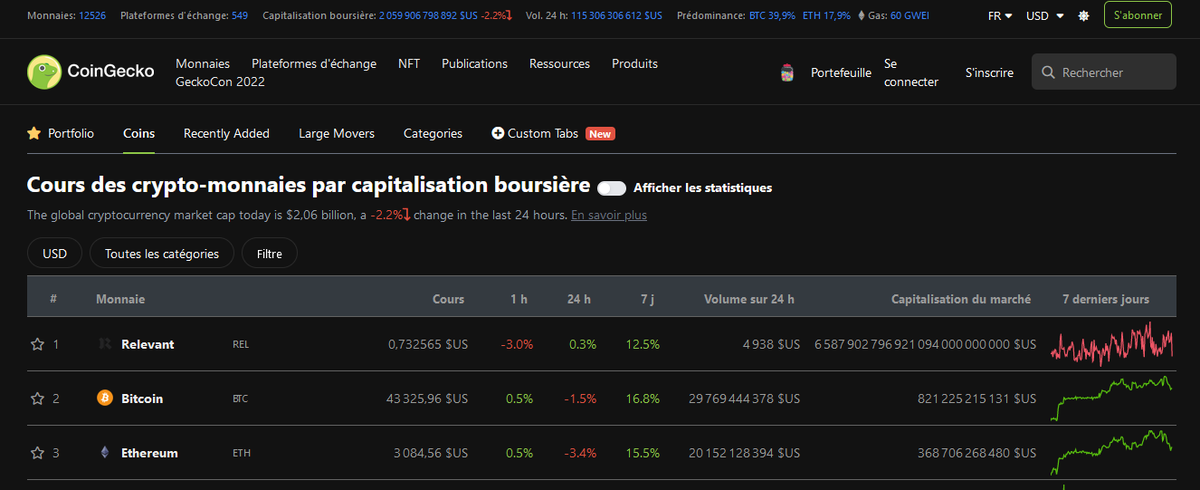Image resolution: width=1200 pixels, height=490 pixels.
Task: Sort by the 24 h column header
Action: (579, 299)
